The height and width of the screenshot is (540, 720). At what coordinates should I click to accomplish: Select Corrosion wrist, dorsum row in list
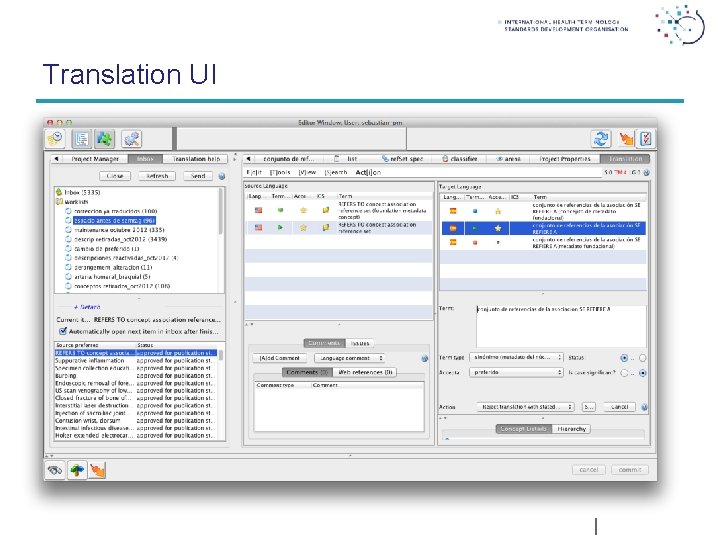(135, 421)
